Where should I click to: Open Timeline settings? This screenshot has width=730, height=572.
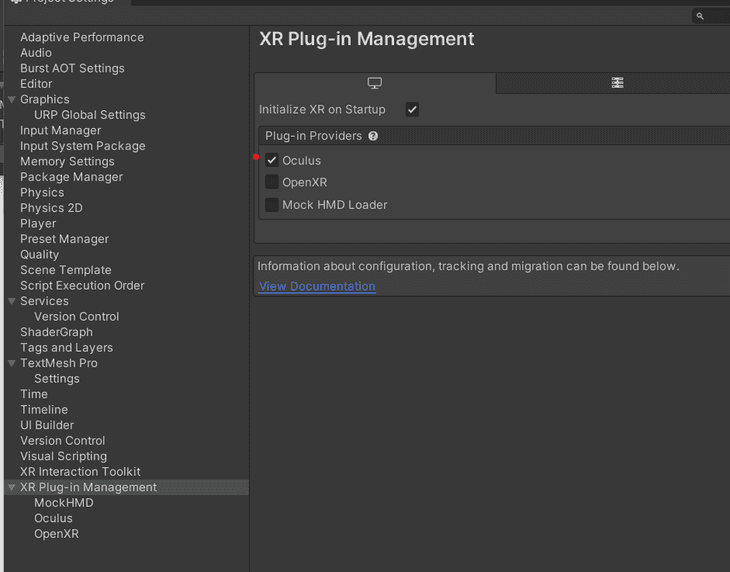coord(44,410)
